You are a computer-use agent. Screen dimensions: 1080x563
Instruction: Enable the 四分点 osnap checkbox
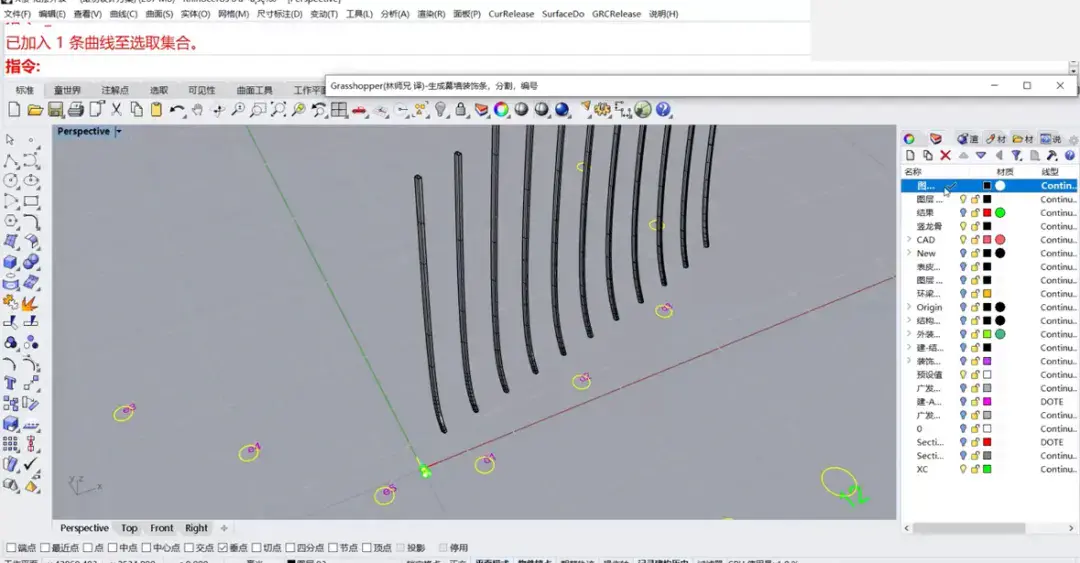[x=290, y=548]
